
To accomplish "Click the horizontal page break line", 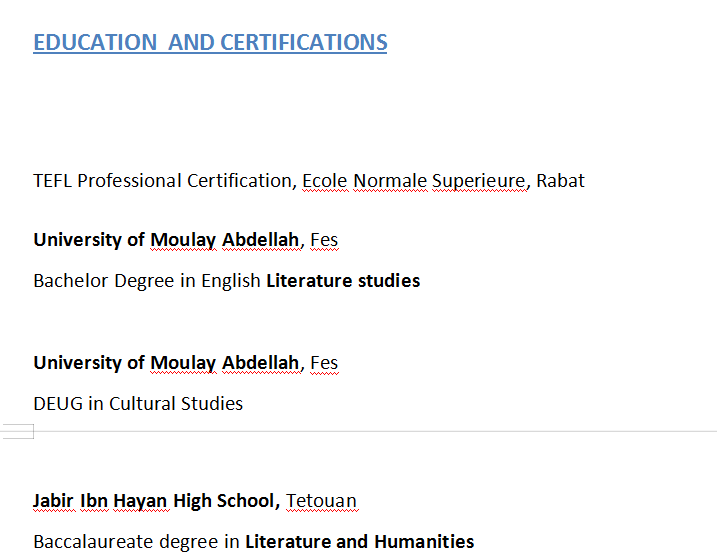I will click(x=380, y=431).
